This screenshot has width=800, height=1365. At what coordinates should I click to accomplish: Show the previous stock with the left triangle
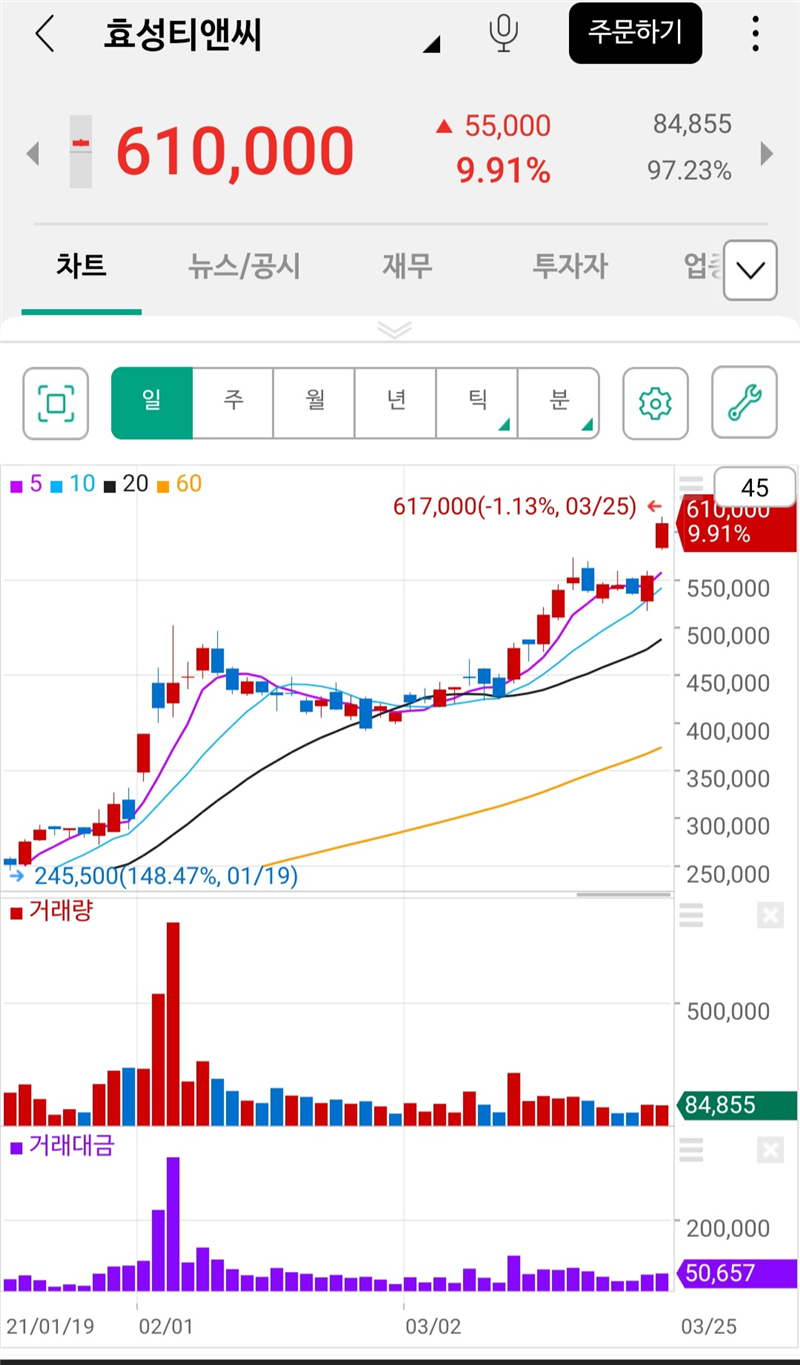pos(32,153)
